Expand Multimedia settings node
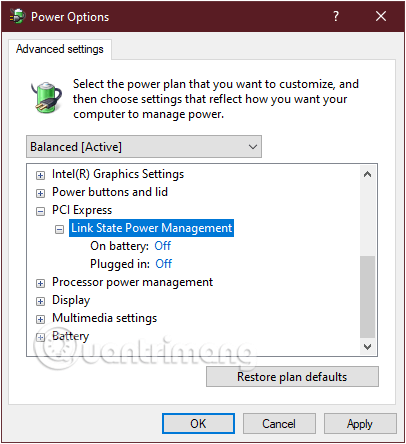Image resolution: width=406 pixels, height=444 pixels. click(40, 319)
